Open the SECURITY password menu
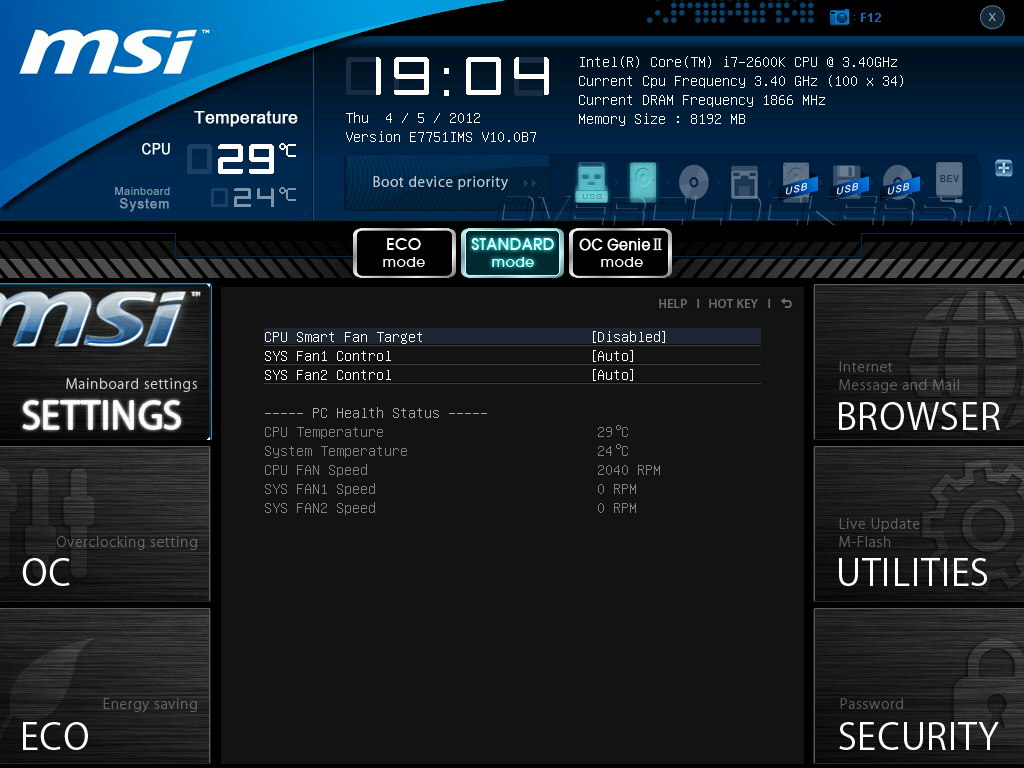Viewport: 1024px width, 768px height. point(919,686)
